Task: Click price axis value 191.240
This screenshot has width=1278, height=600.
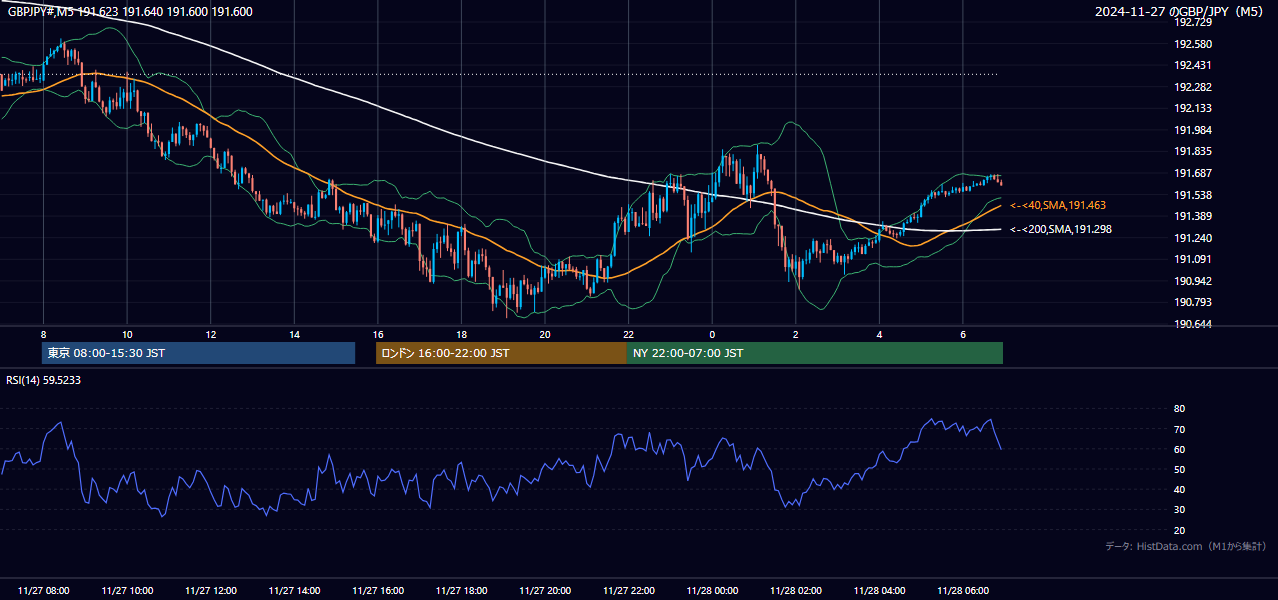Action: (x=1193, y=238)
